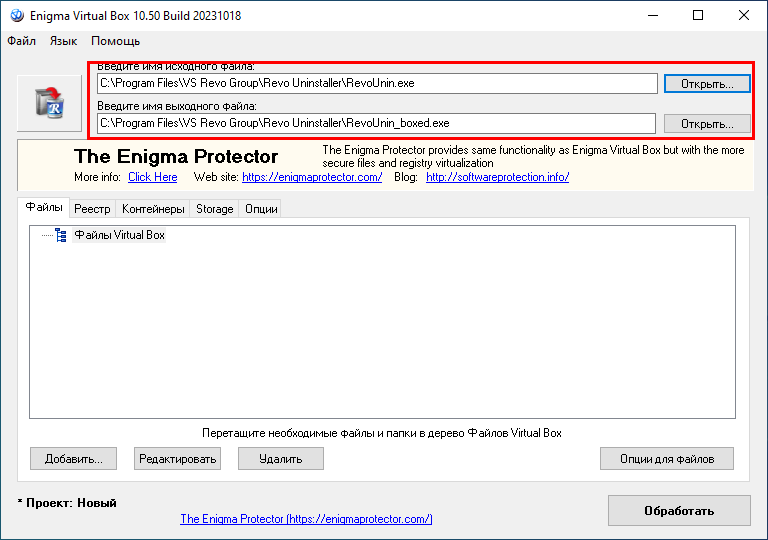The height and width of the screenshot is (540, 768).
Task: Click the Enigma Virtual Box title bar icon
Action: pos(17,16)
